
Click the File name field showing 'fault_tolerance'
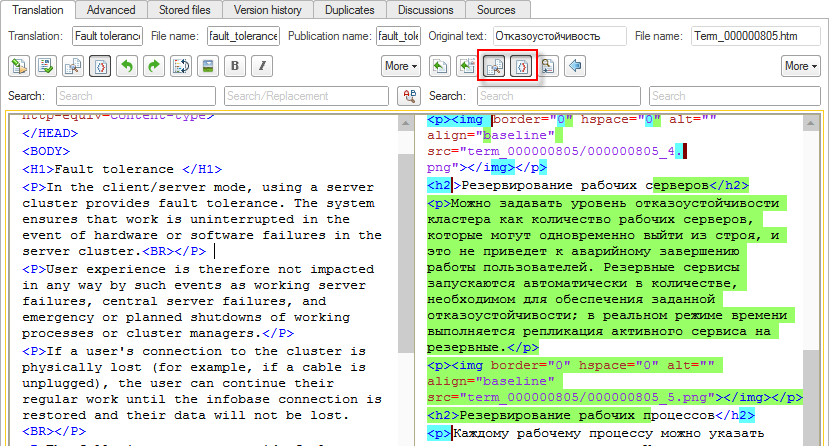click(243, 36)
